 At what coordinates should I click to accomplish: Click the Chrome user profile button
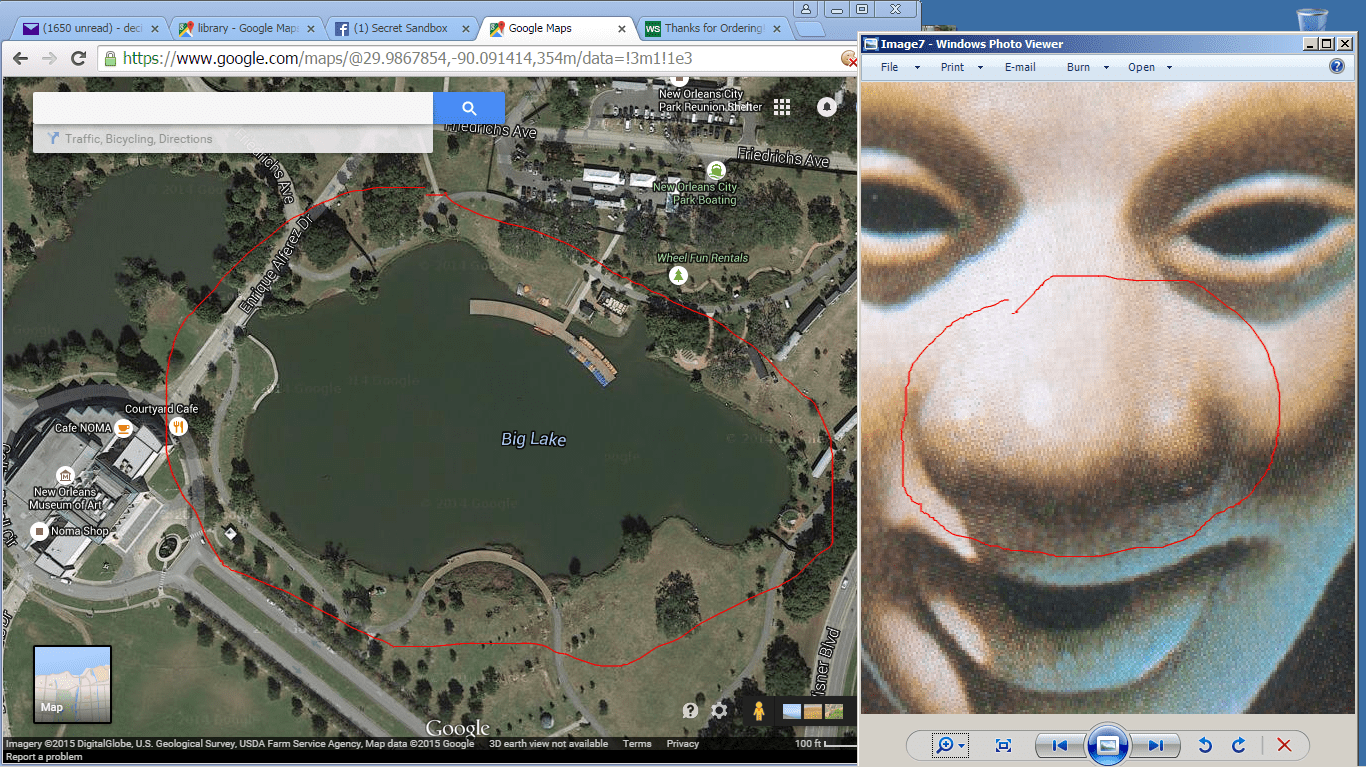click(804, 8)
